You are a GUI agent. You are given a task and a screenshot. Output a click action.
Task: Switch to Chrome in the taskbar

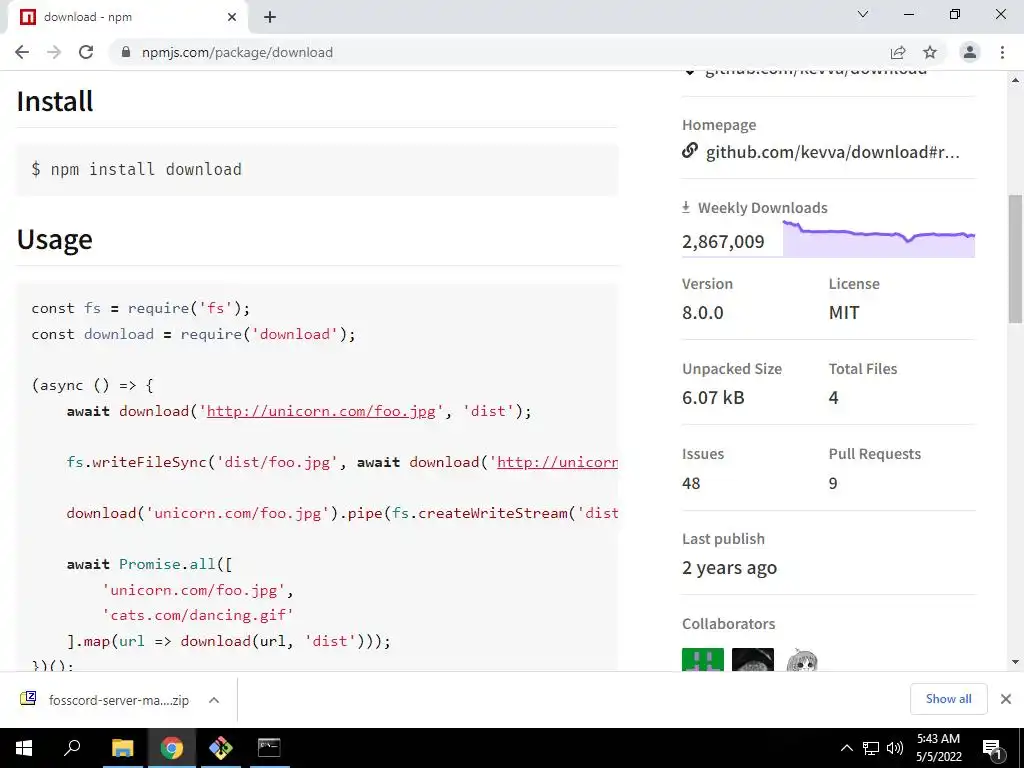click(172, 748)
